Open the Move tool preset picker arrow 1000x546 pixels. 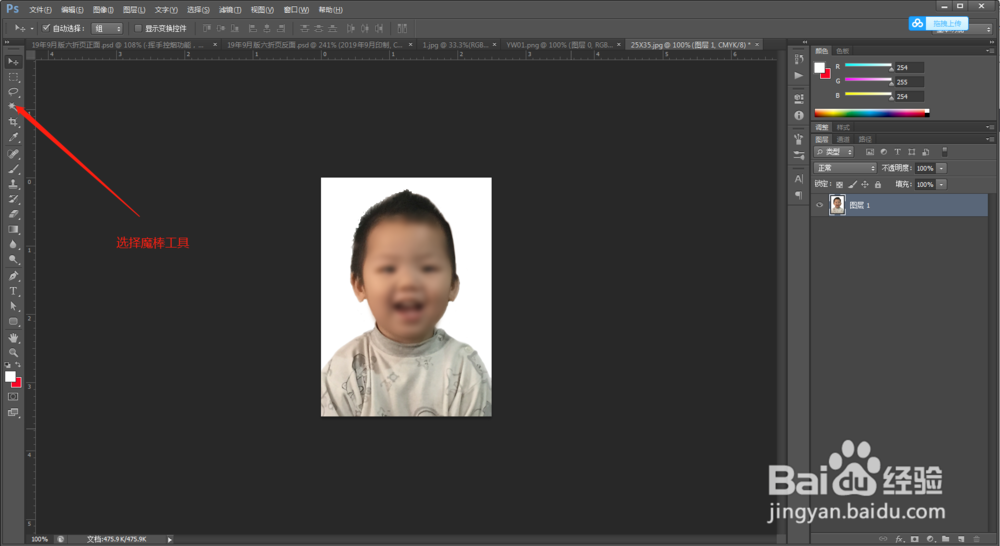[32, 28]
